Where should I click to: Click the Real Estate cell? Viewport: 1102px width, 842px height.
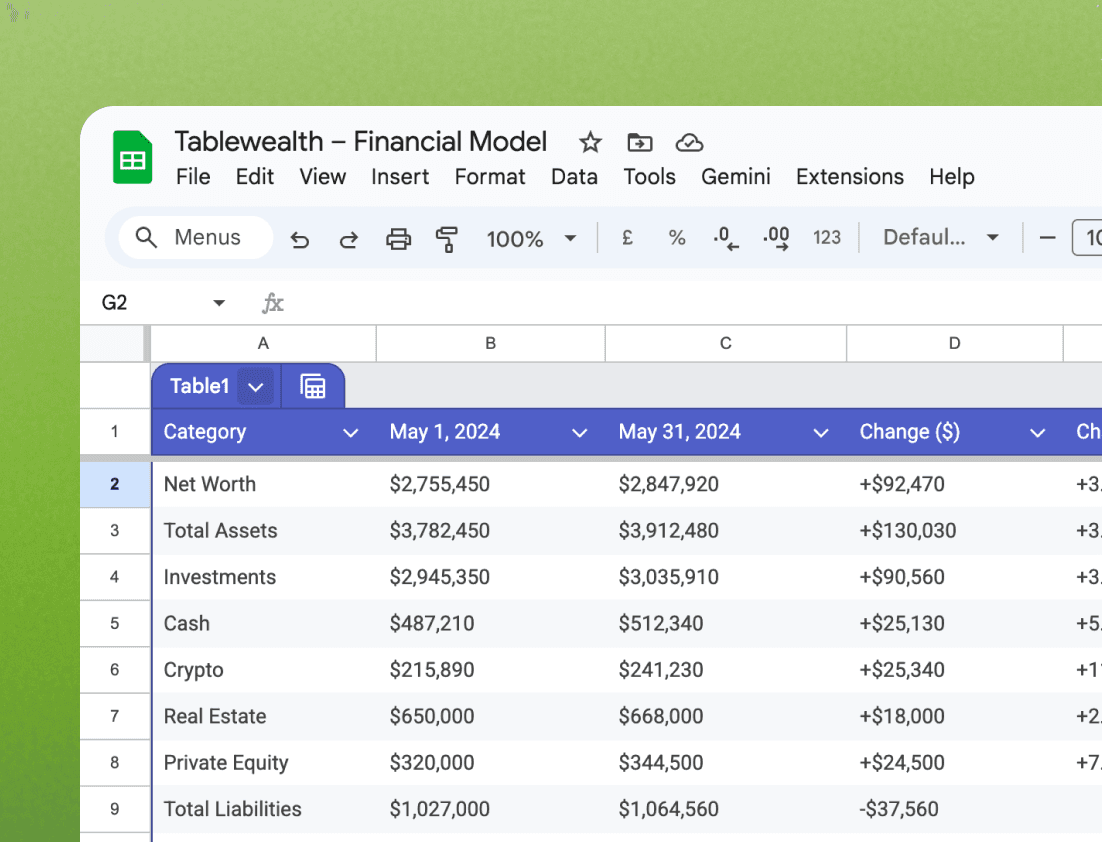coord(264,716)
